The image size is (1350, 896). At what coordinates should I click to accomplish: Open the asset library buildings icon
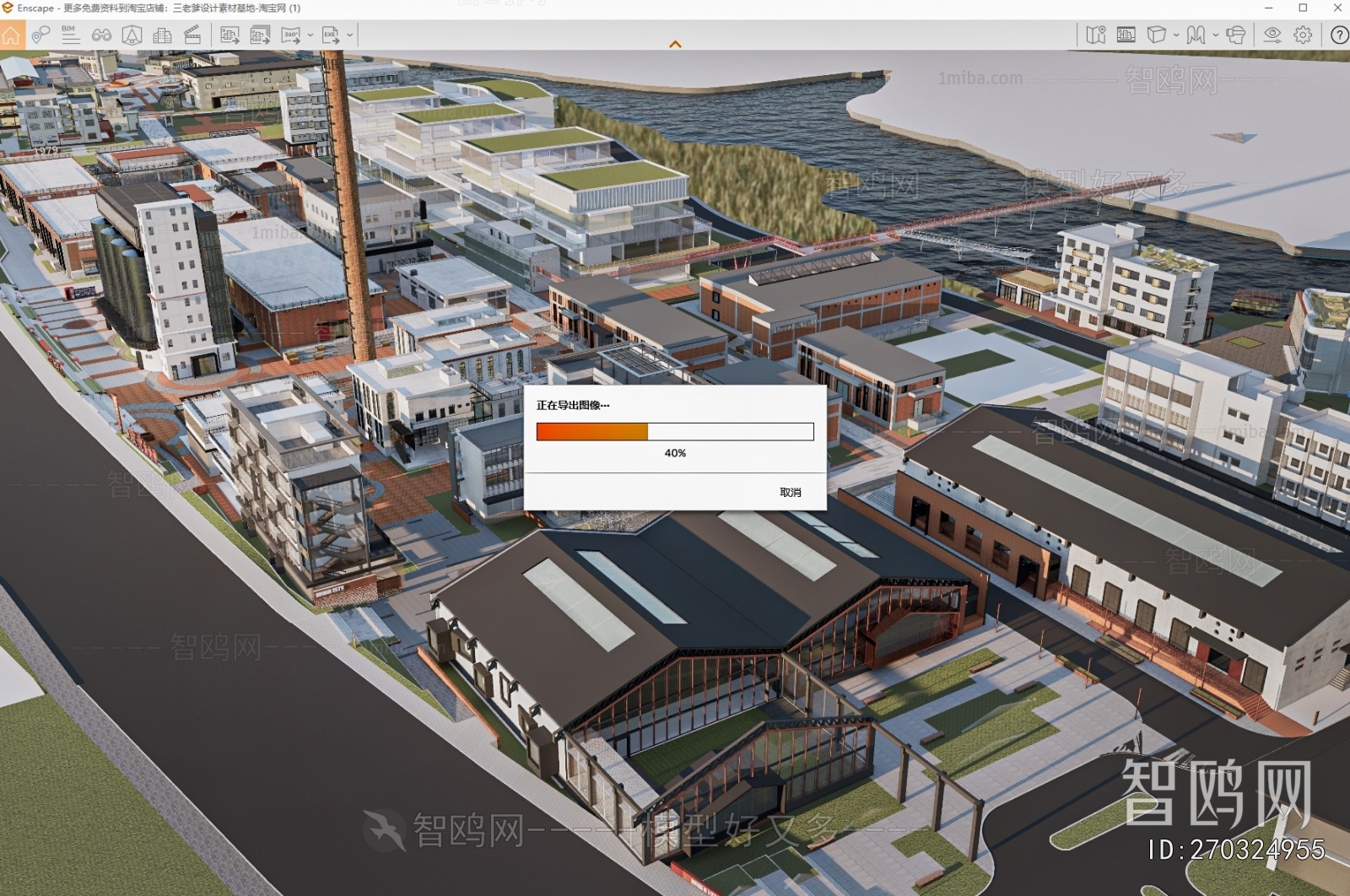point(162,35)
